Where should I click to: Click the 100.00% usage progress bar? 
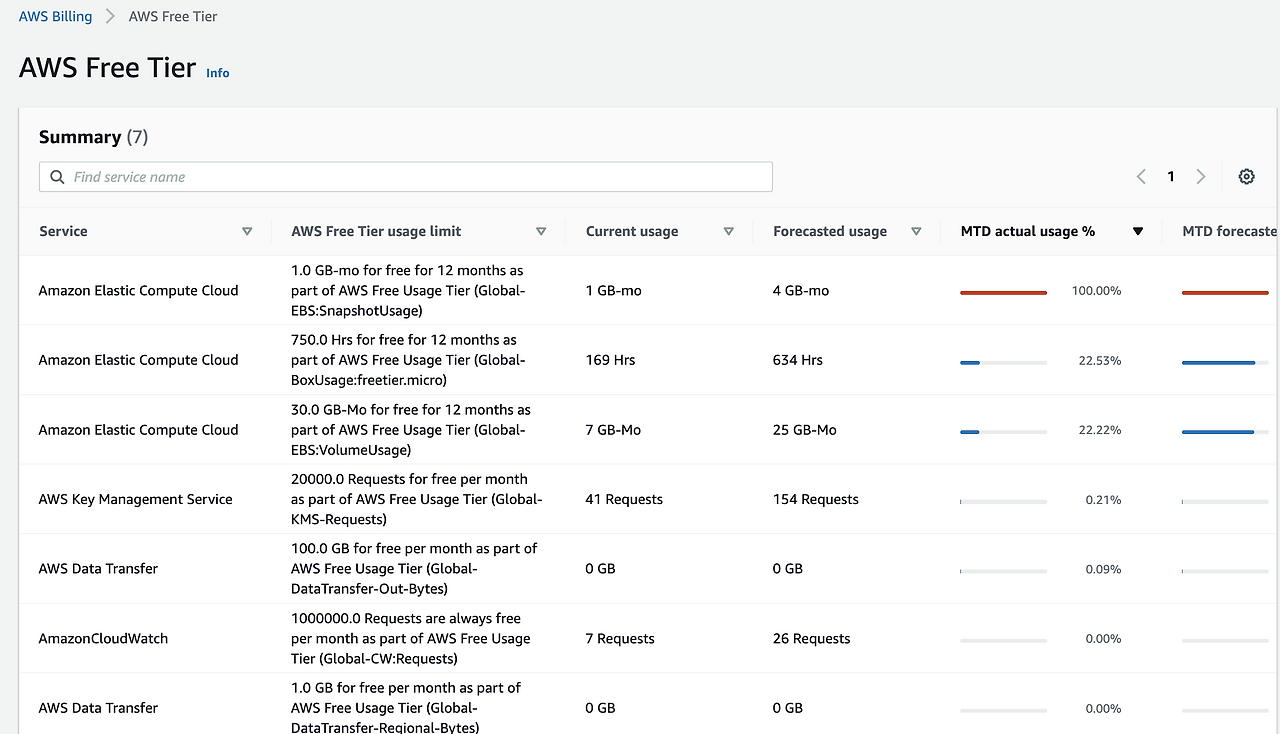pyautogui.click(x=1003, y=292)
